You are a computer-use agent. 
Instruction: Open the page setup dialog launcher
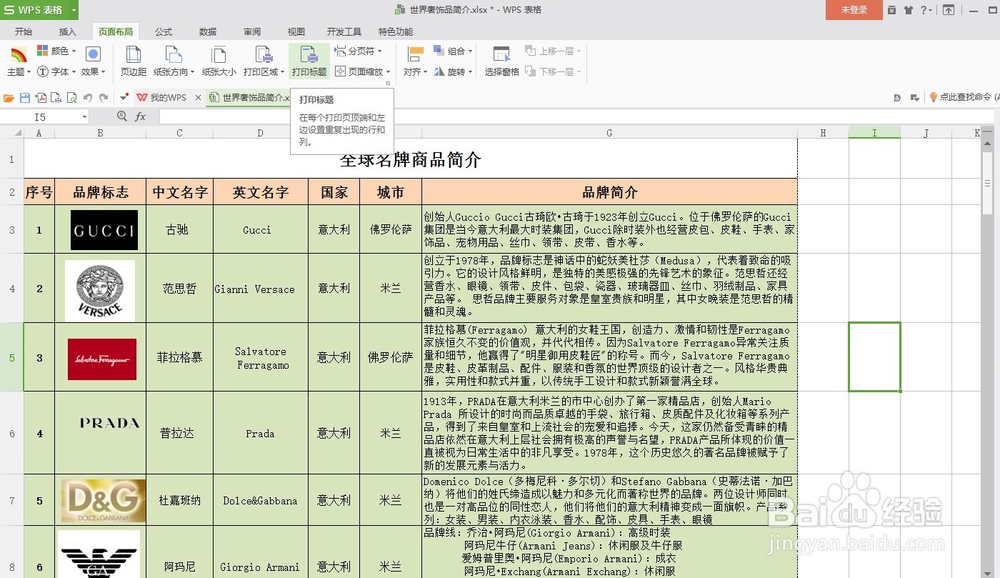(388, 83)
